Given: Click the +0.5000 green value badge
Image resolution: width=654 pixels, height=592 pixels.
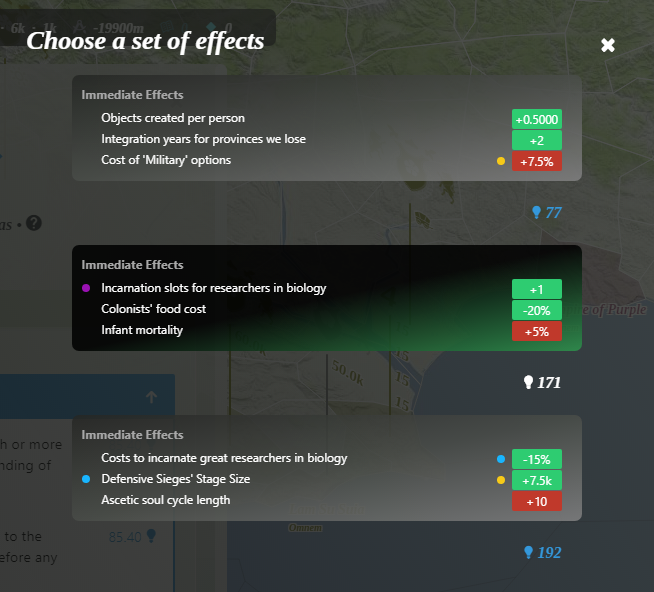Looking at the screenshot, I should tap(537, 119).
